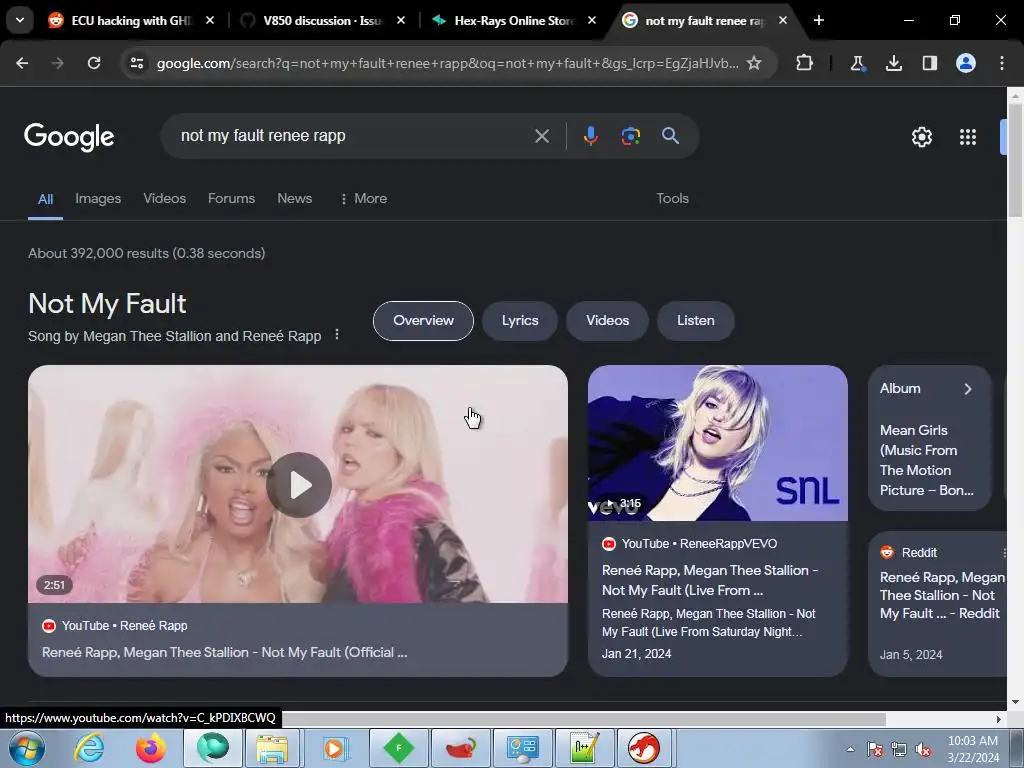Open the tab search dropdown arrow

pyautogui.click(x=20, y=20)
